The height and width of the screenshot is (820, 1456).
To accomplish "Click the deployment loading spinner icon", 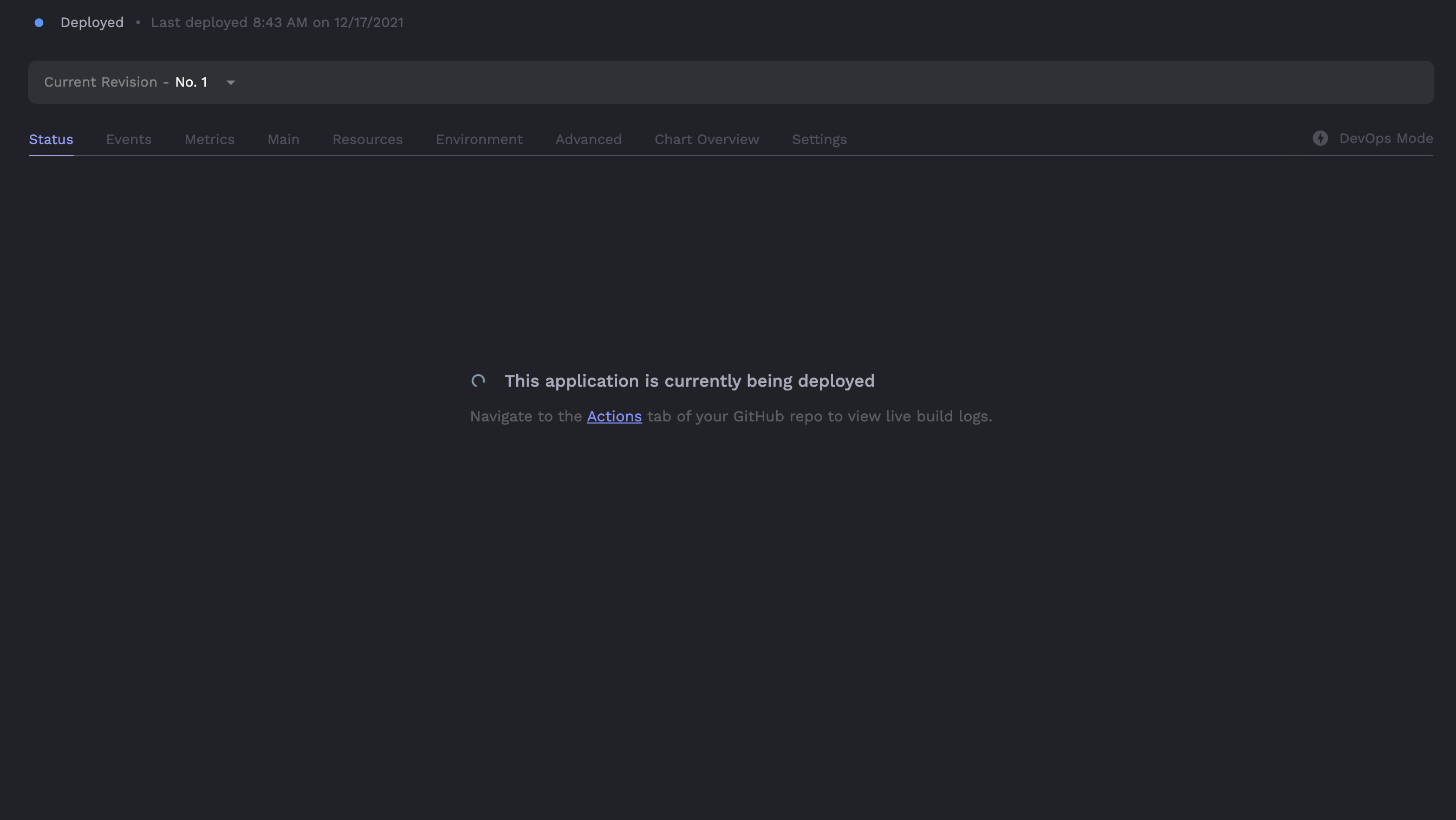I will point(478,381).
